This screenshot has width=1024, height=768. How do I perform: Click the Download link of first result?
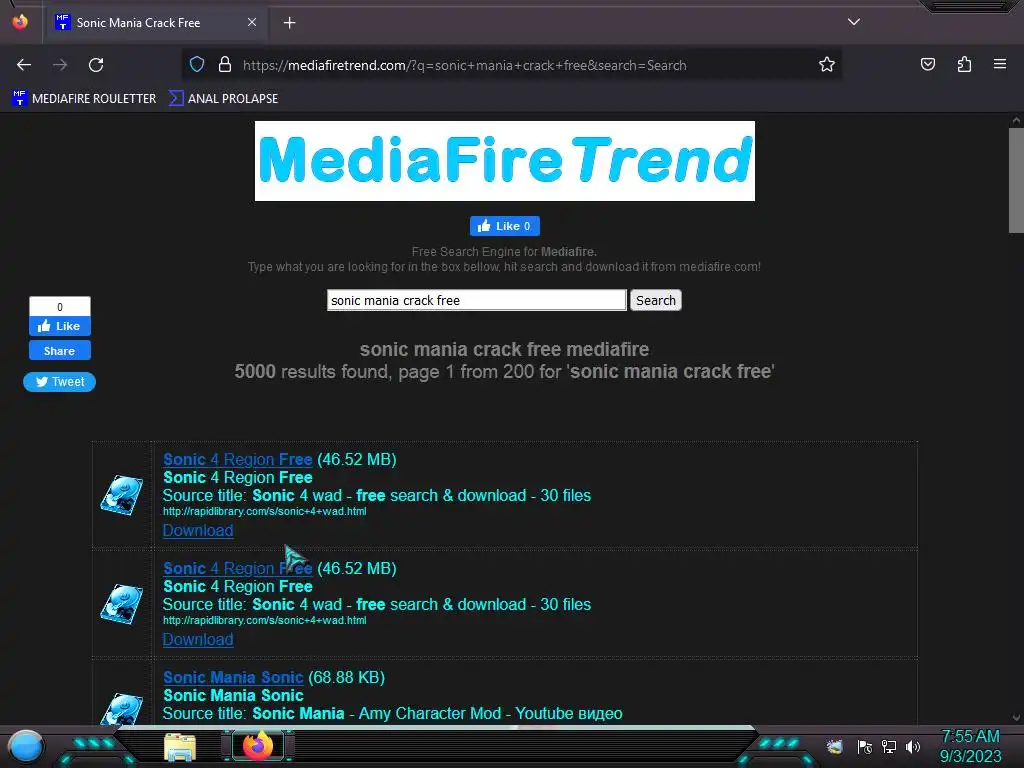pyautogui.click(x=198, y=530)
